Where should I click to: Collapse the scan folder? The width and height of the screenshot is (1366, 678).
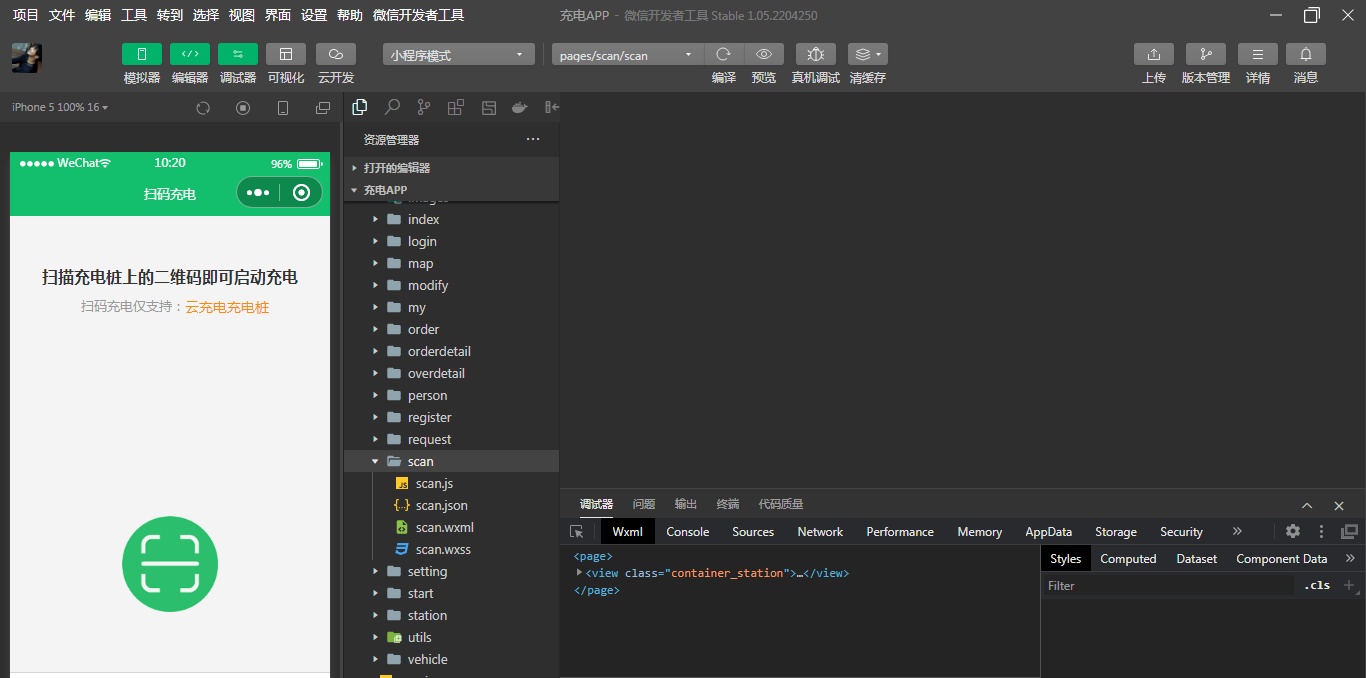tap(451, 461)
